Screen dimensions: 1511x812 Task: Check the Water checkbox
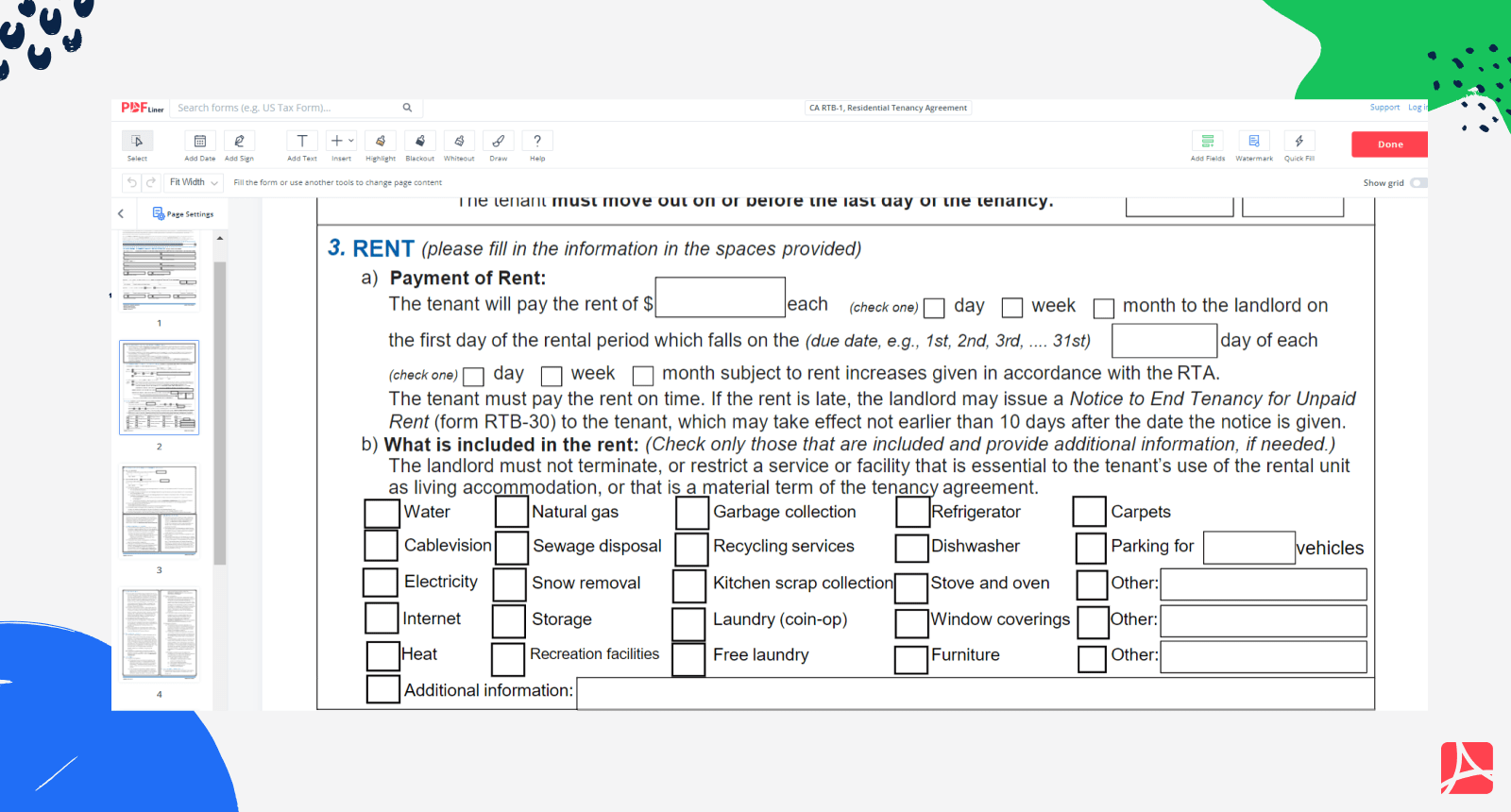pyautogui.click(x=382, y=514)
